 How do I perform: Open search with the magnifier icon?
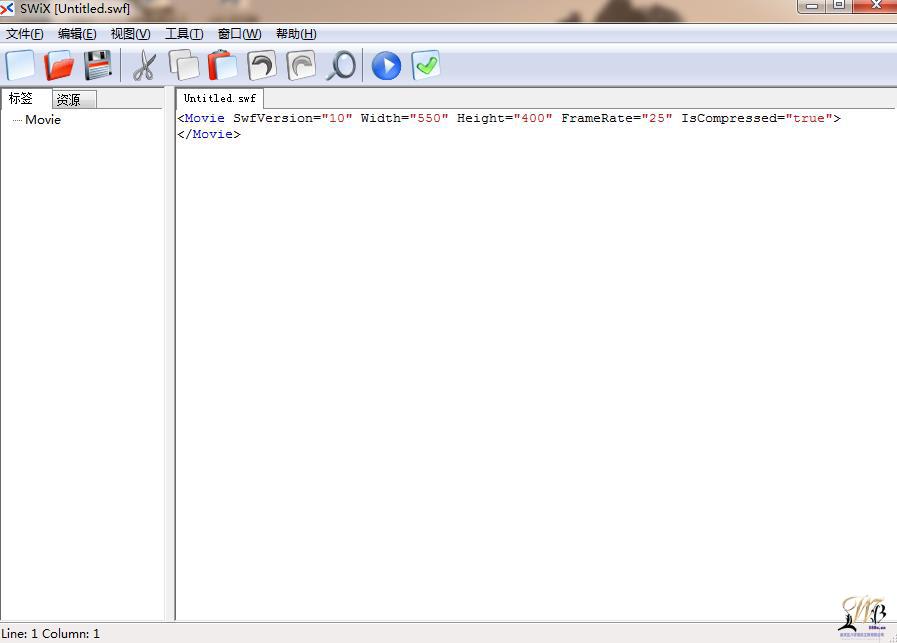pyautogui.click(x=341, y=66)
